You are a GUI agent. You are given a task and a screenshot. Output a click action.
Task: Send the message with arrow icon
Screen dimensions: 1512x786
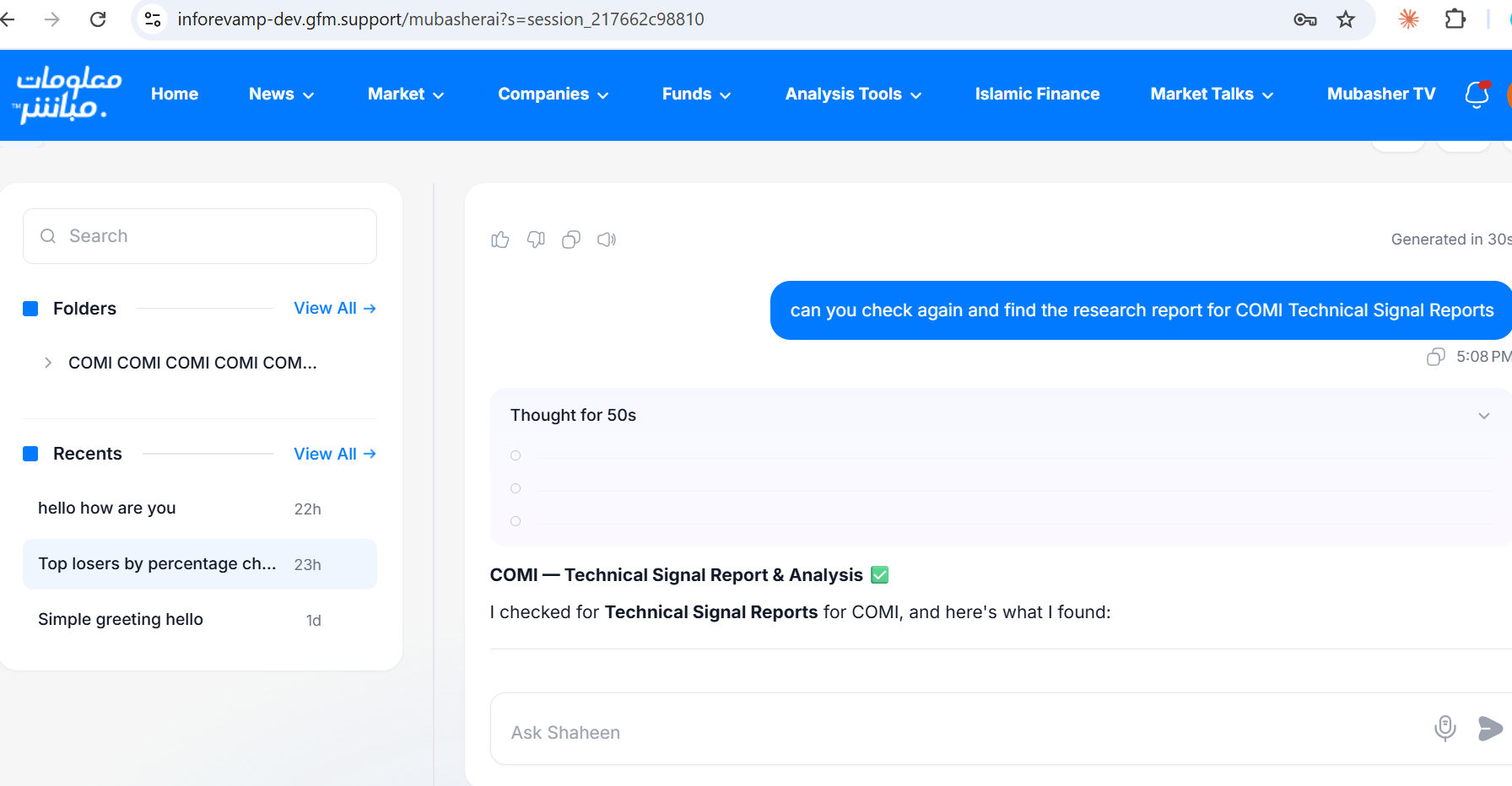[1491, 728]
